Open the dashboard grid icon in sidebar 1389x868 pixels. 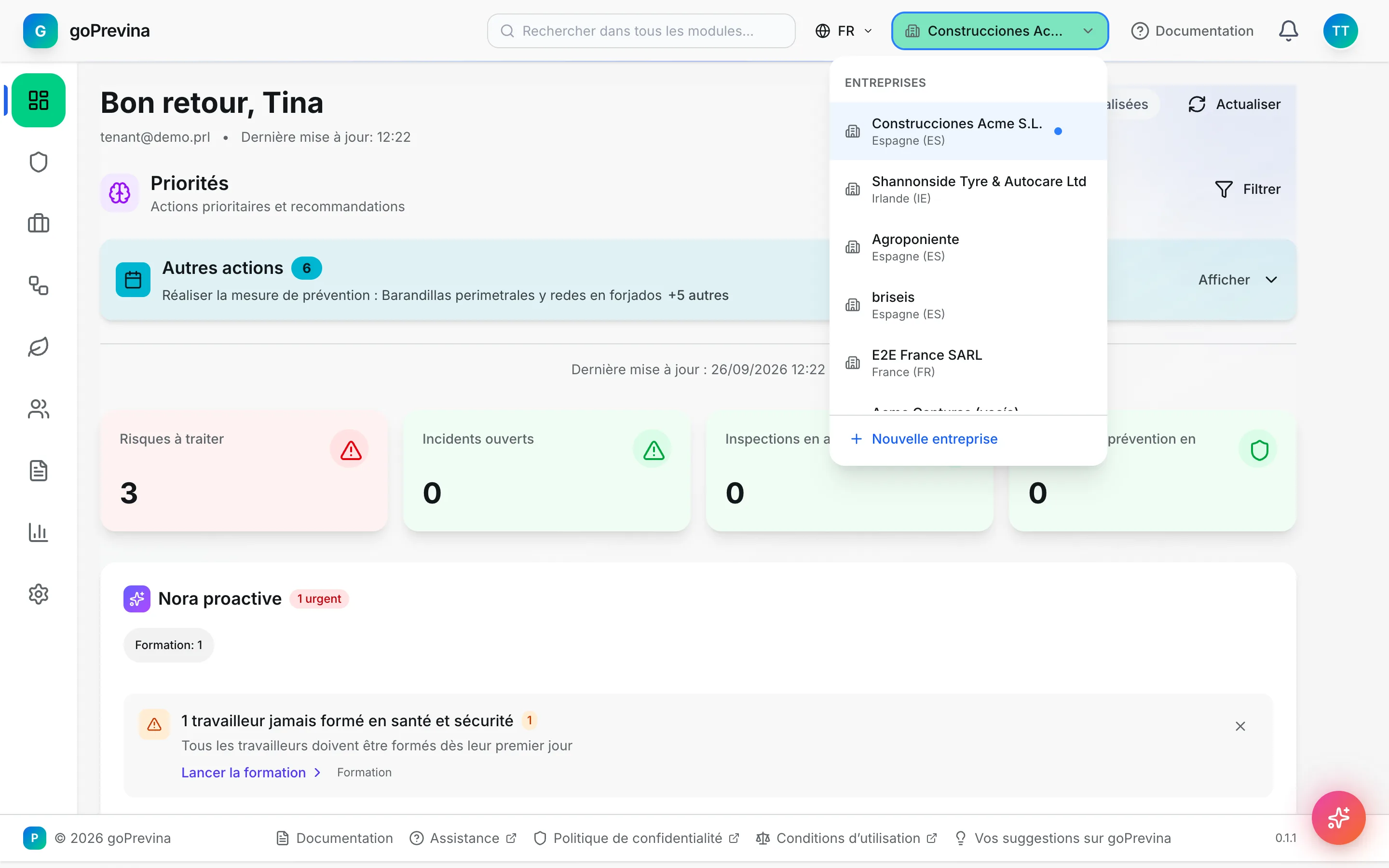[x=39, y=100]
